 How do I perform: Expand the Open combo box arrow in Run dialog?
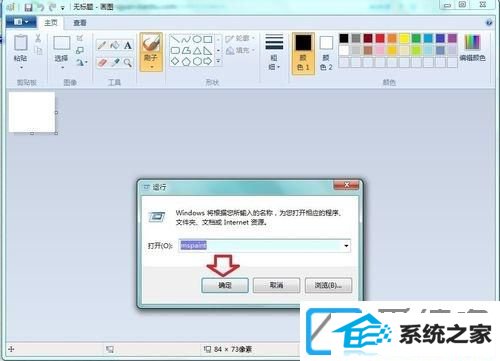click(346, 246)
